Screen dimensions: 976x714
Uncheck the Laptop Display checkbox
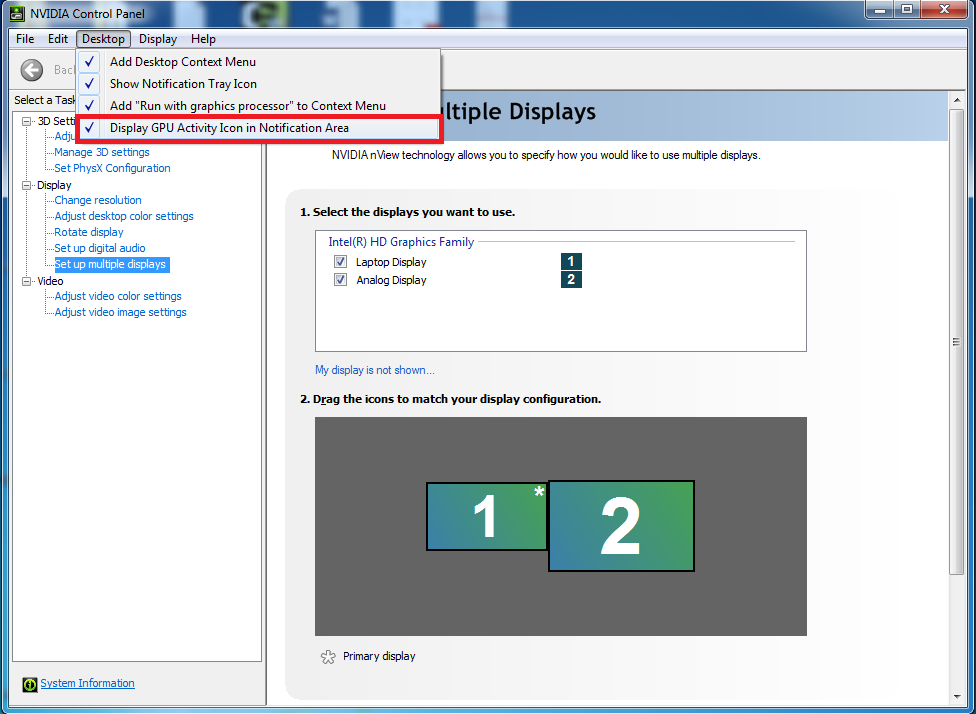(341, 261)
